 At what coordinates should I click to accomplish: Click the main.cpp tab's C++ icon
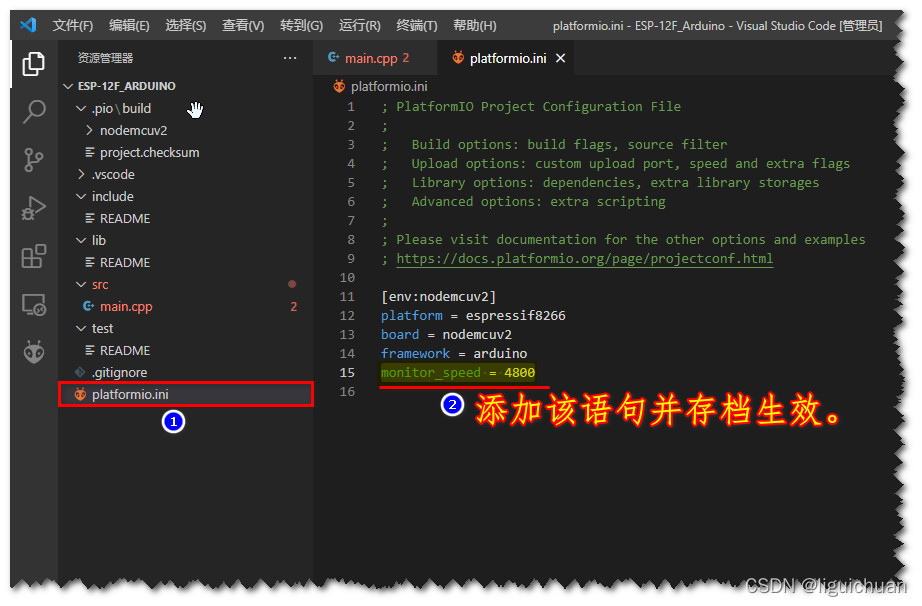click(333, 58)
